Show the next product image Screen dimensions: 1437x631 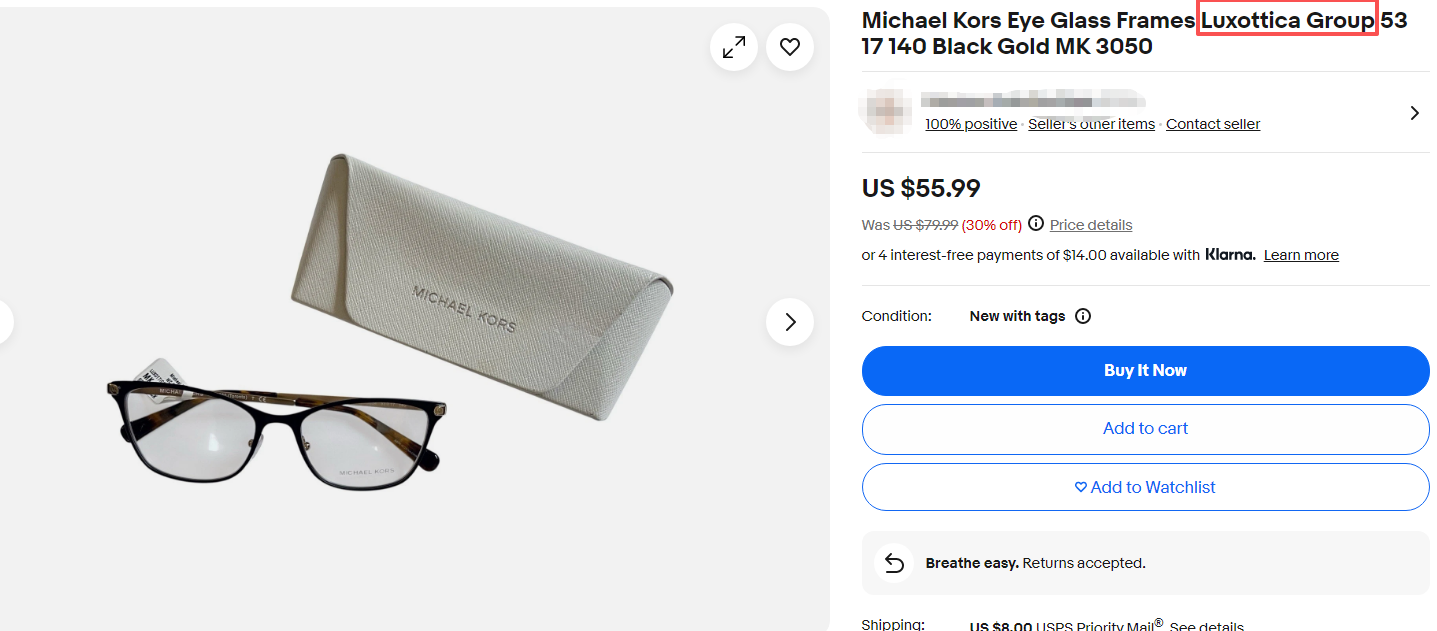click(790, 322)
